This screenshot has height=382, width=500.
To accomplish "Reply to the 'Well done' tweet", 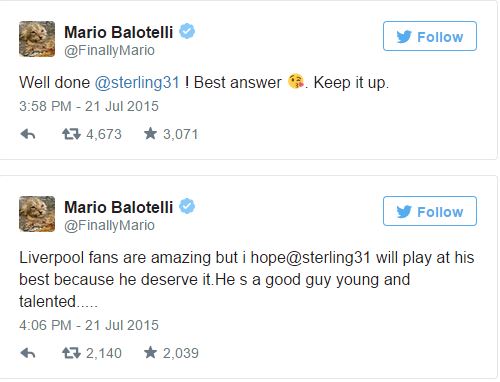I will click(28, 134).
